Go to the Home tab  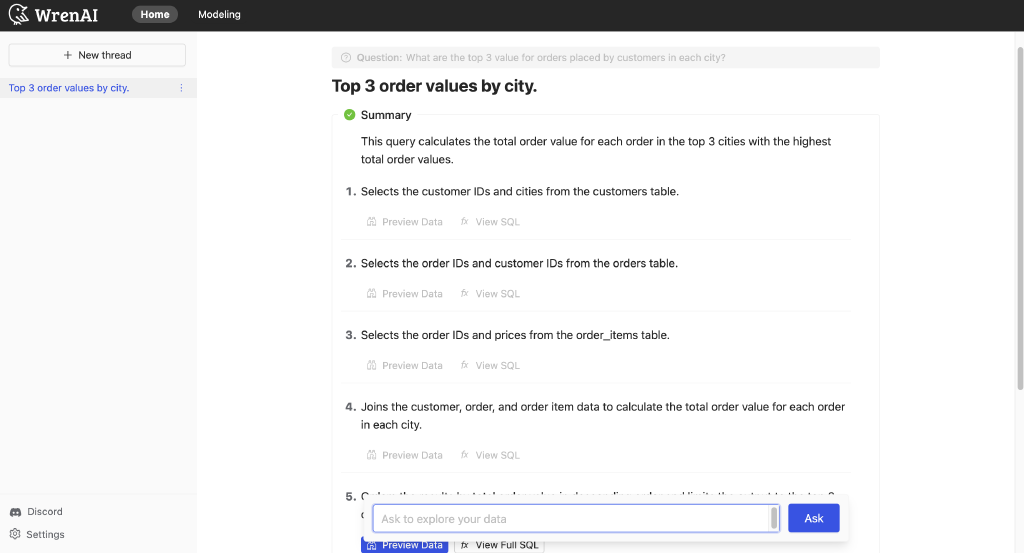[154, 15]
